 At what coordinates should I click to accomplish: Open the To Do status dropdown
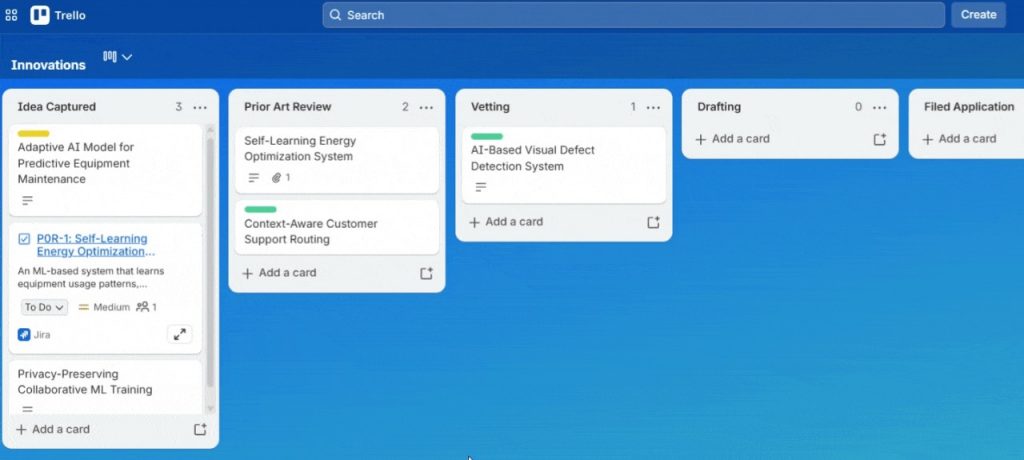click(44, 307)
